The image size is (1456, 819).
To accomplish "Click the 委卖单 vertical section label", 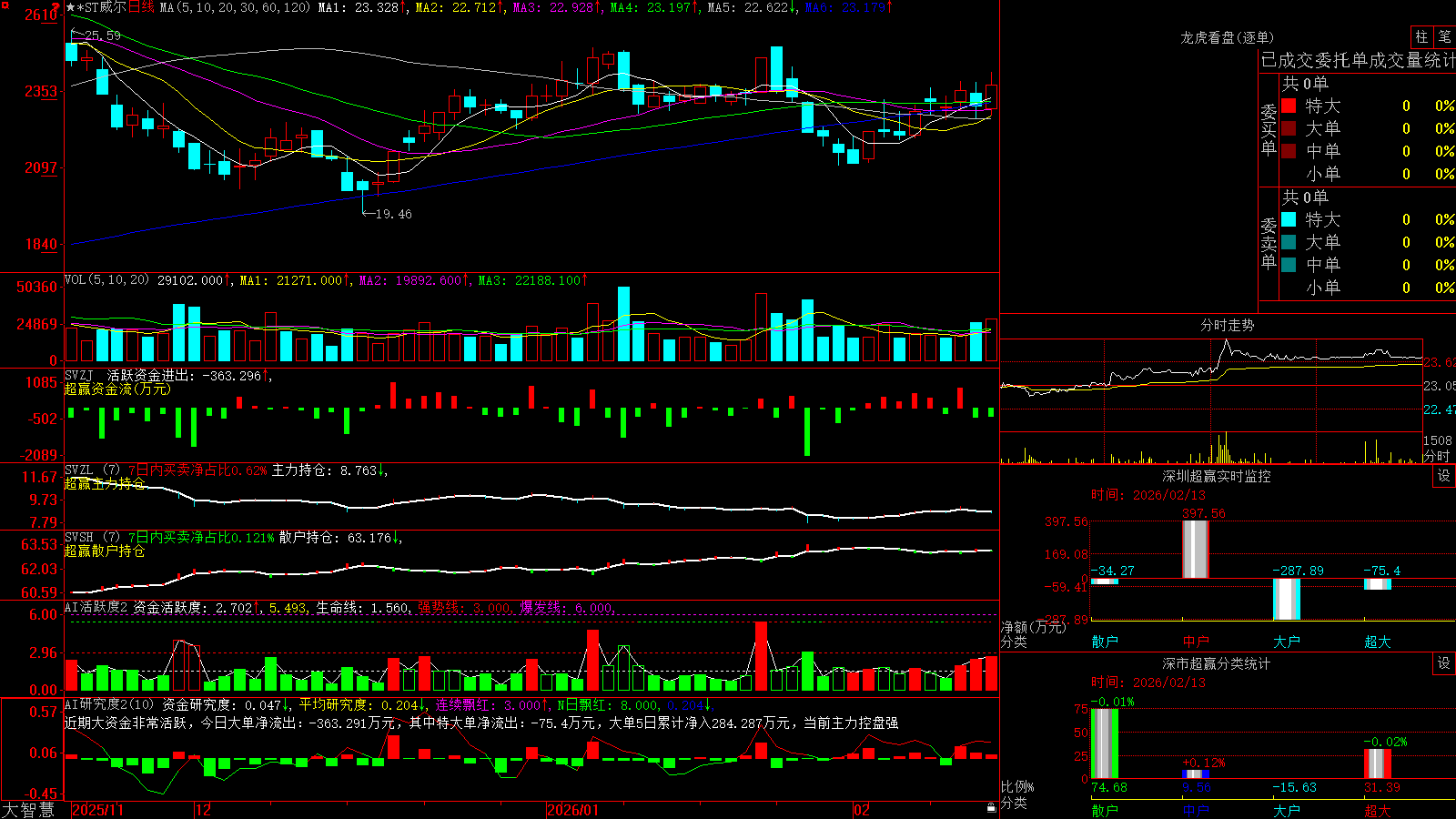I will pos(1269,243).
